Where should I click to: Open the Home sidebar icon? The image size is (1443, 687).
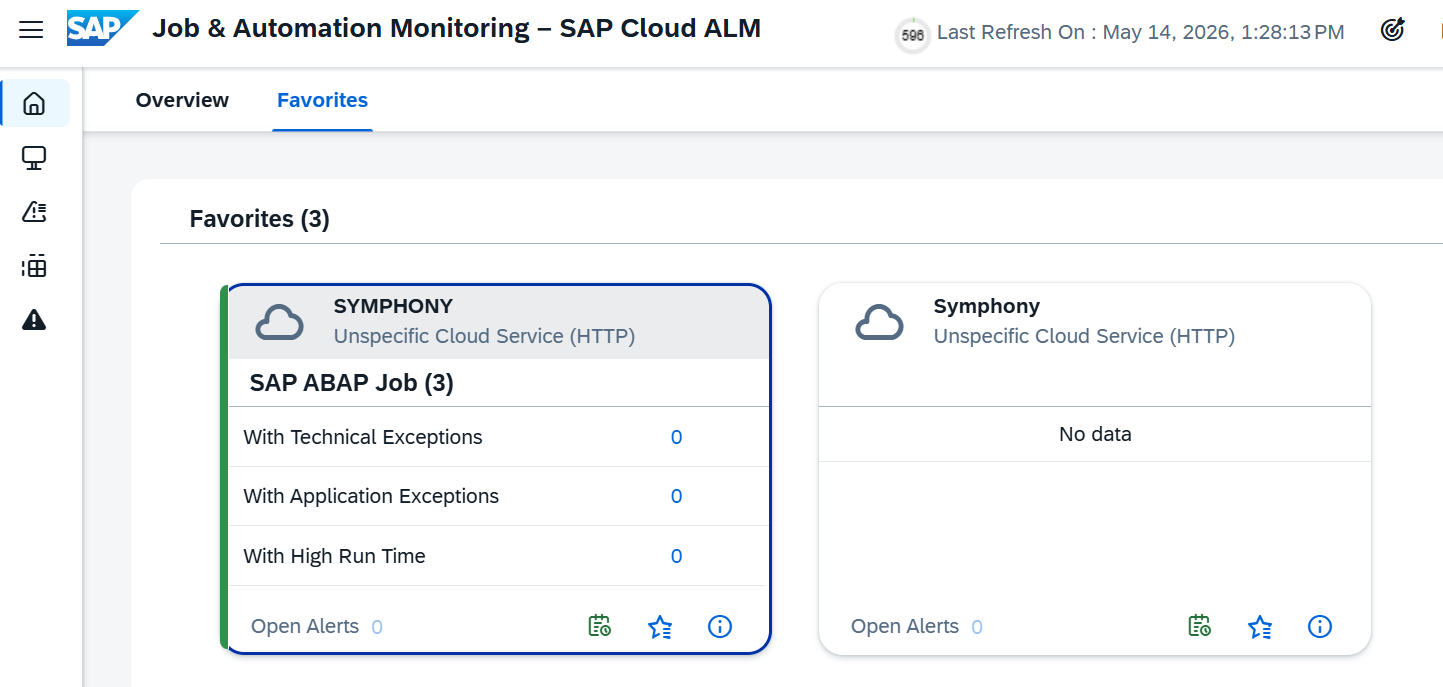point(34,103)
